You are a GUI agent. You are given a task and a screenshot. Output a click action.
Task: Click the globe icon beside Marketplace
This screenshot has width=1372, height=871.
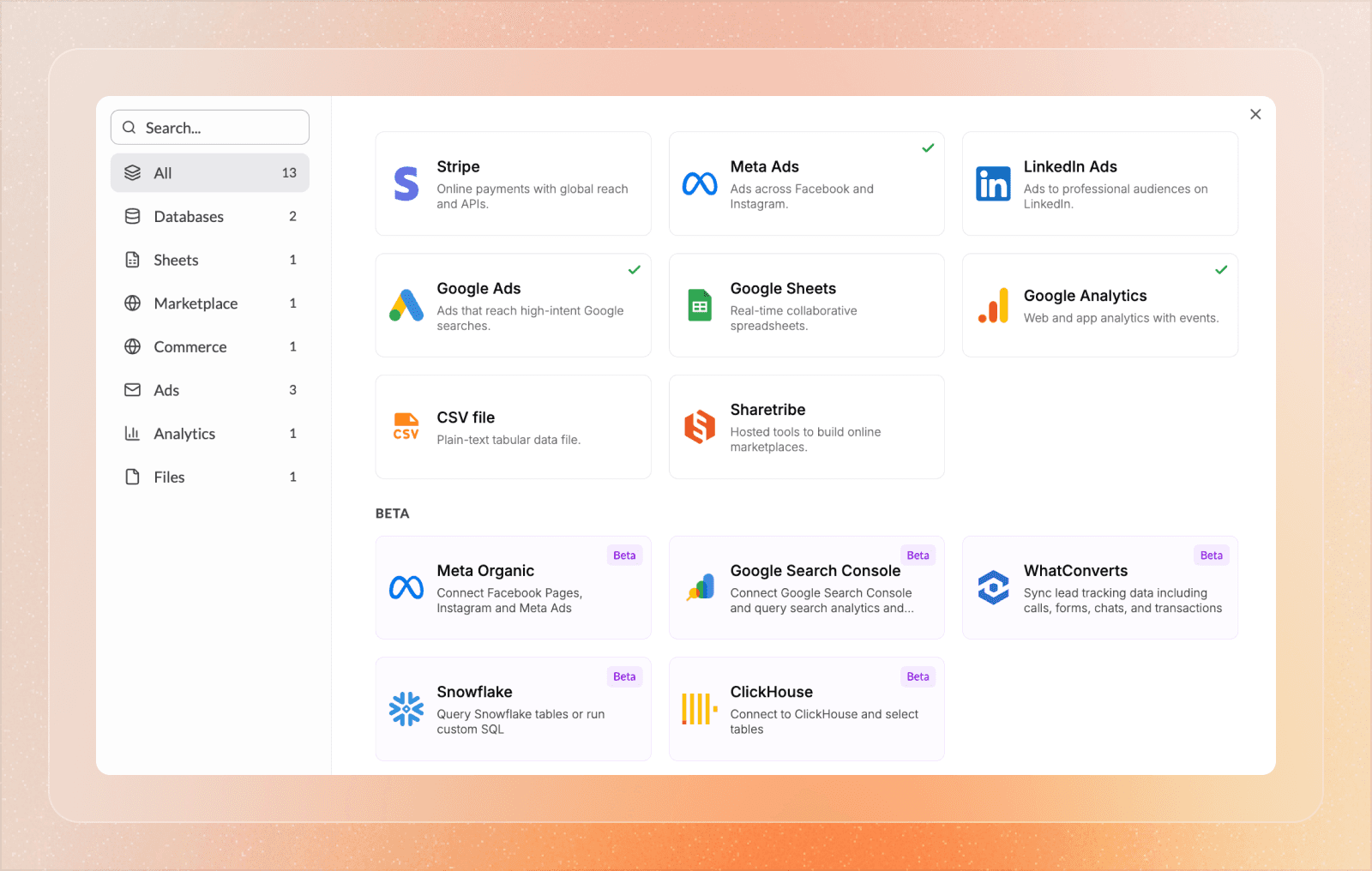coord(132,303)
